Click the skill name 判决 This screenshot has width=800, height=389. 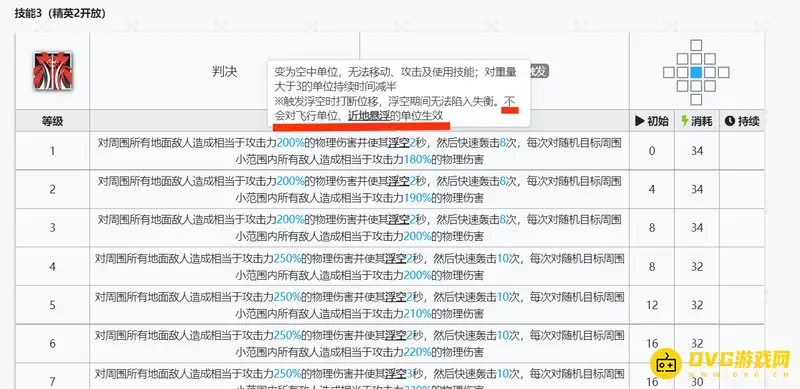pyautogui.click(x=224, y=71)
